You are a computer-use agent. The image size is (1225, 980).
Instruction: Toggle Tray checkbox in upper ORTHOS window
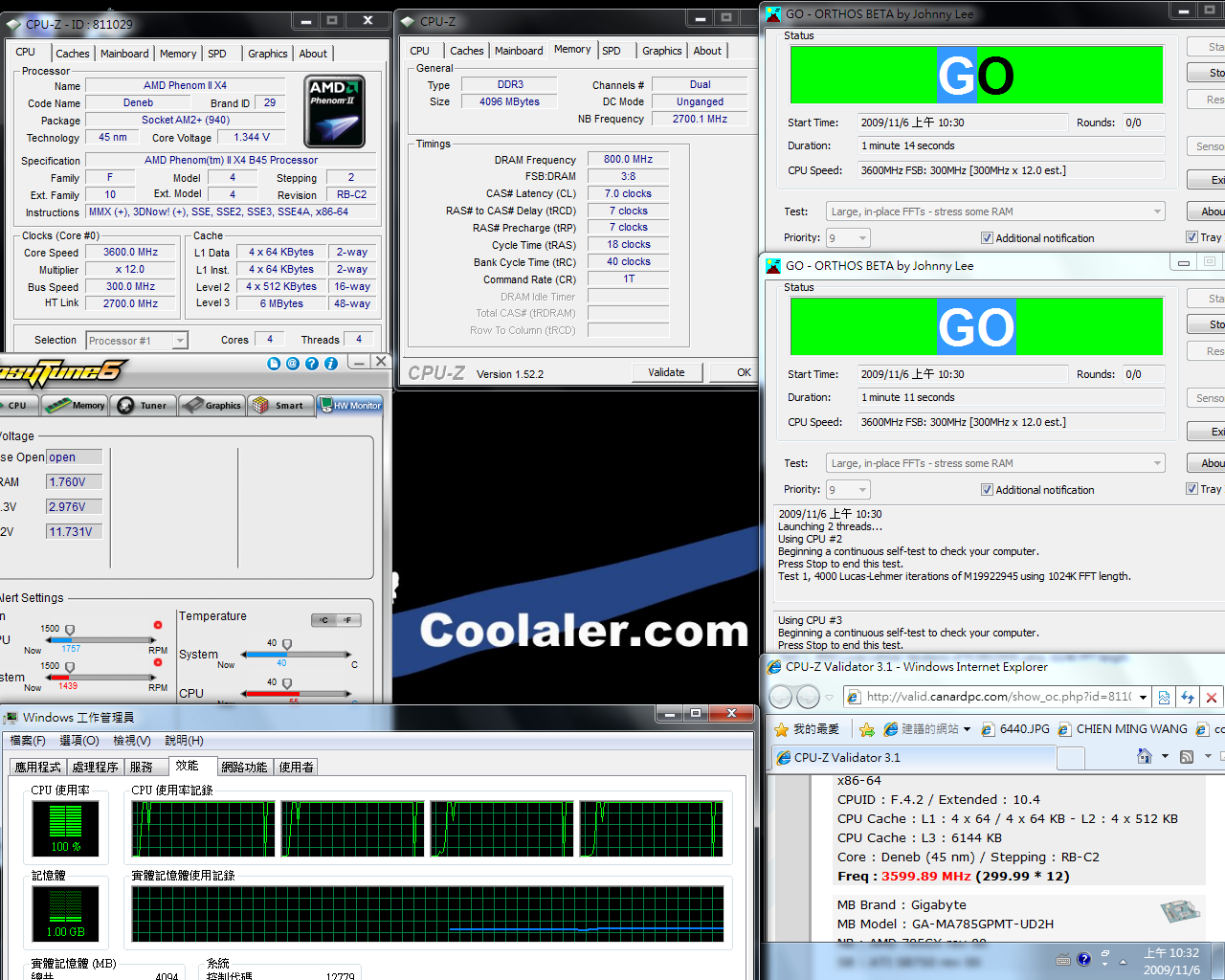(1192, 237)
